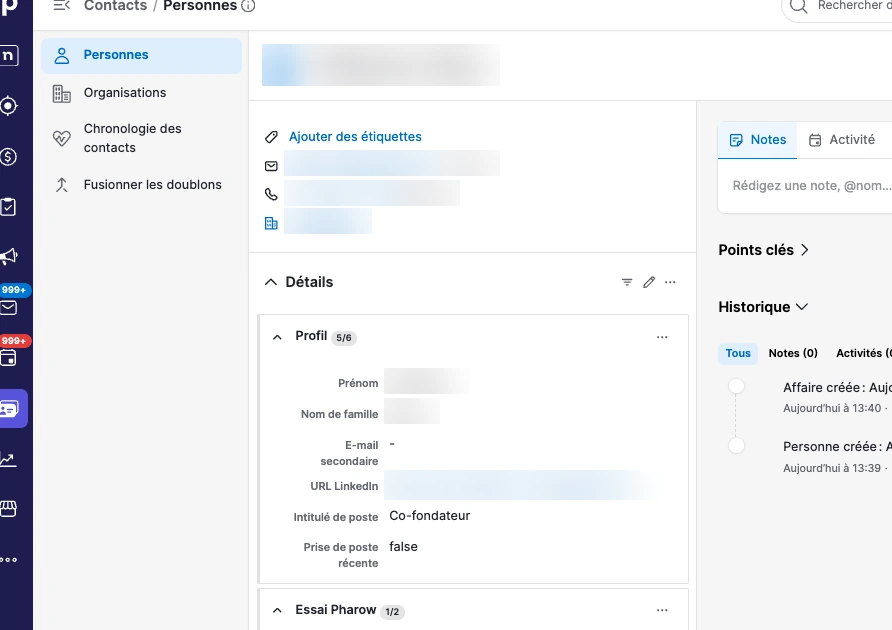Click the blue 999+ mail badge
892x630 pixels.
15,290
